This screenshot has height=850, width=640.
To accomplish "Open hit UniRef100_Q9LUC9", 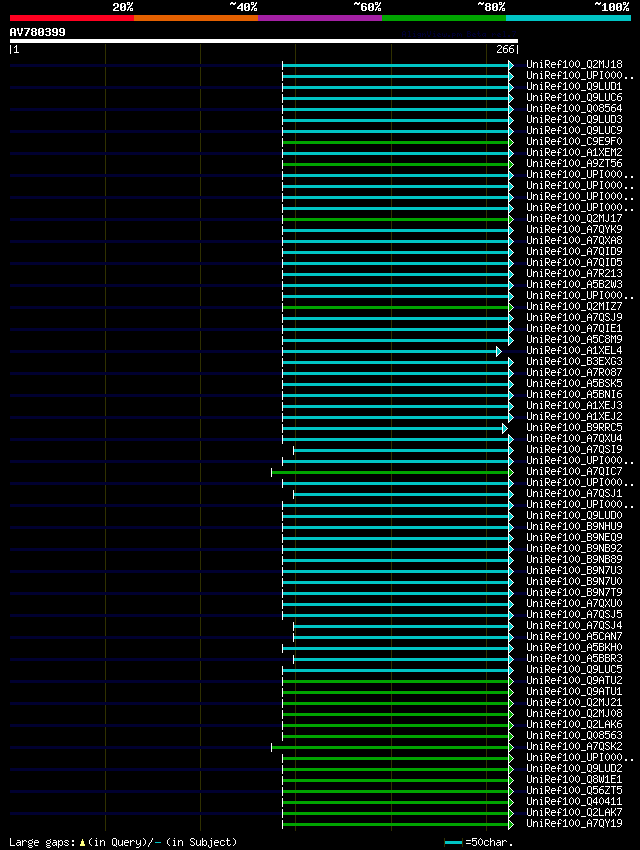I will (x=574, y=131).
